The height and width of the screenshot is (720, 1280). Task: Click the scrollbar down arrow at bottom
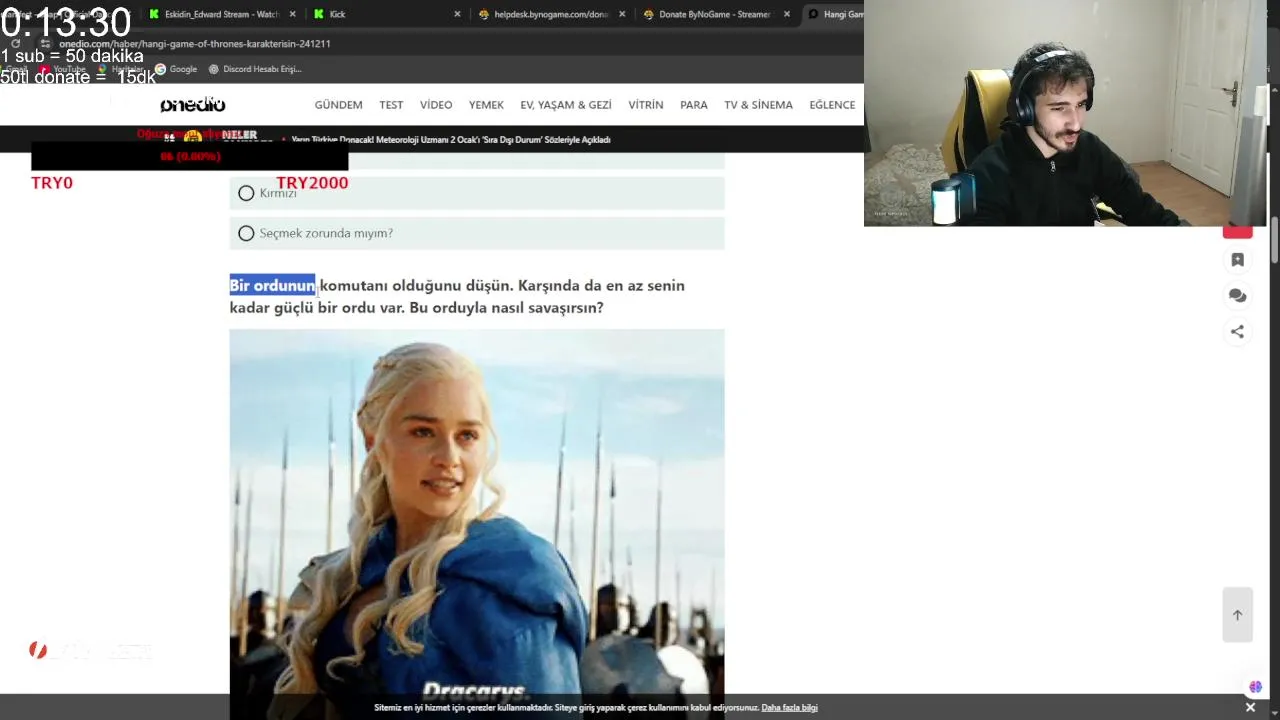tap(1274, 714)
